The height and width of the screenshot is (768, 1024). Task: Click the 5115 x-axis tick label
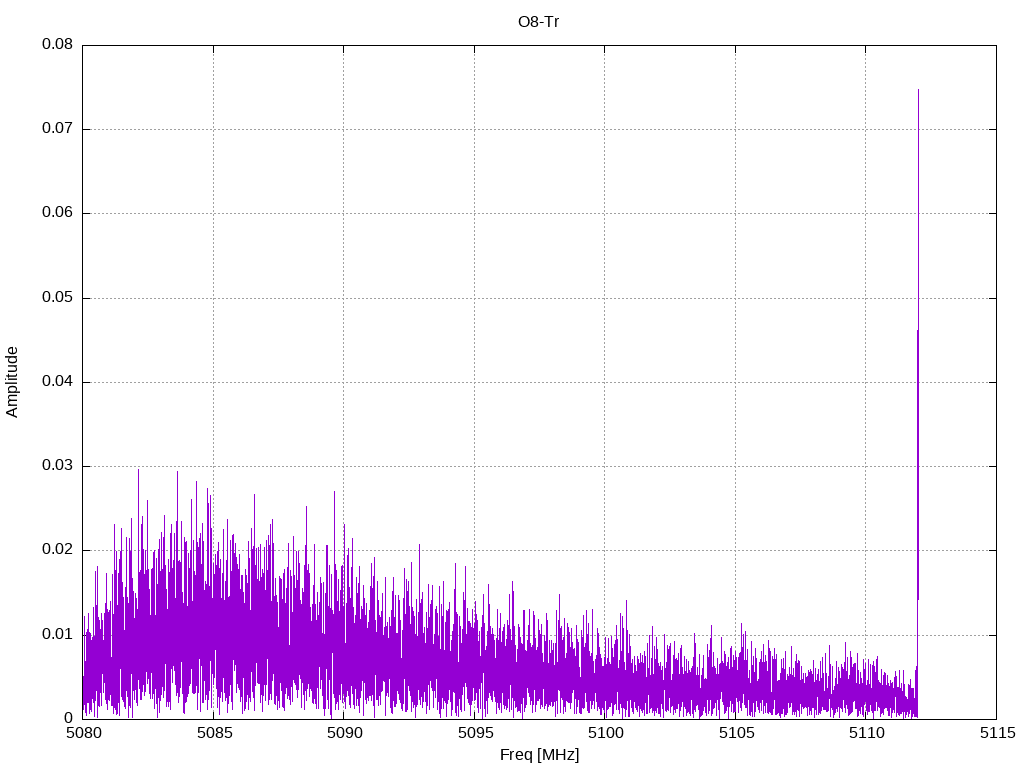point(996,734)
